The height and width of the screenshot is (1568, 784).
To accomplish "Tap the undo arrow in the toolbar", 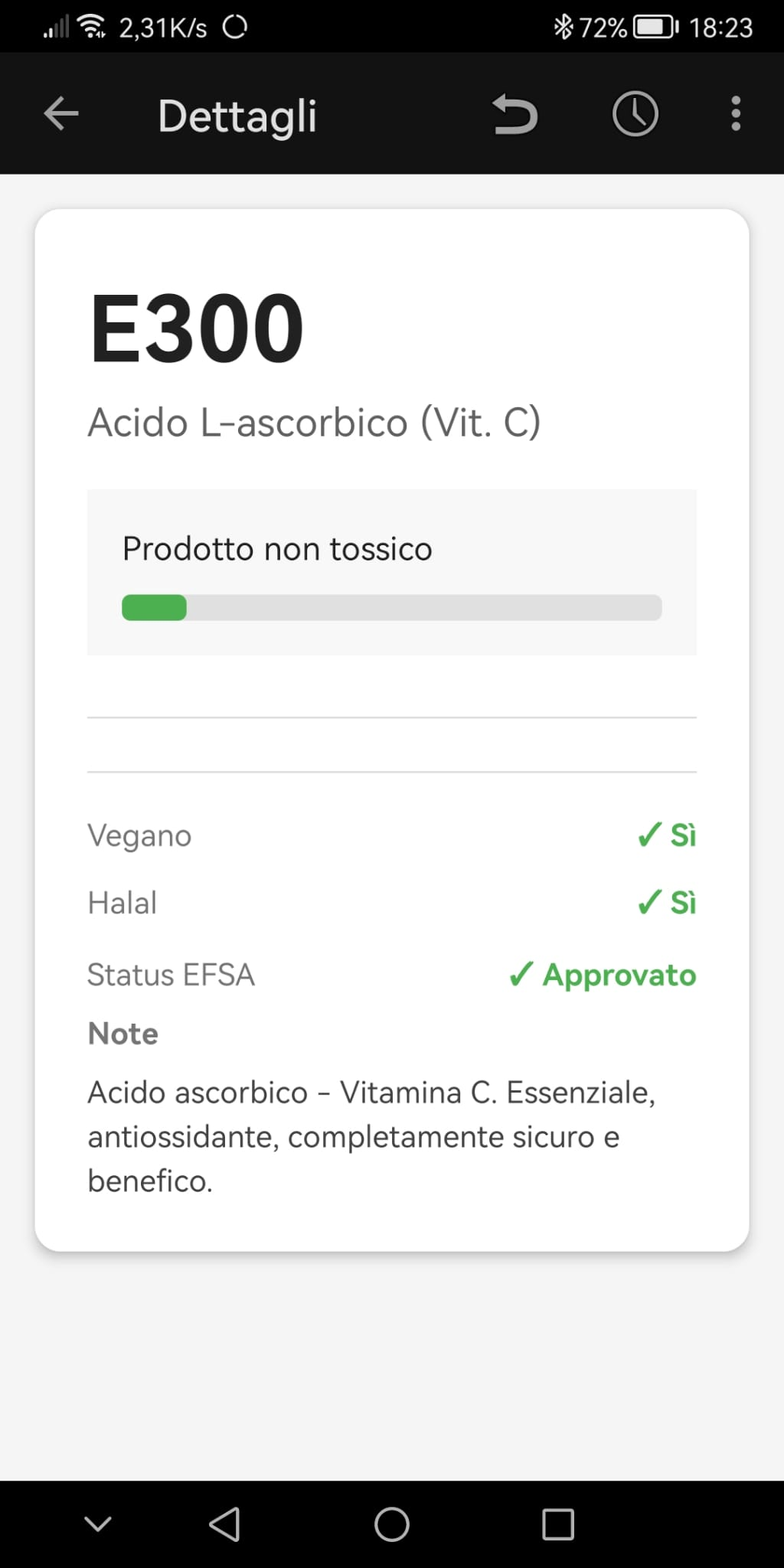I will [x=514, y=113].
